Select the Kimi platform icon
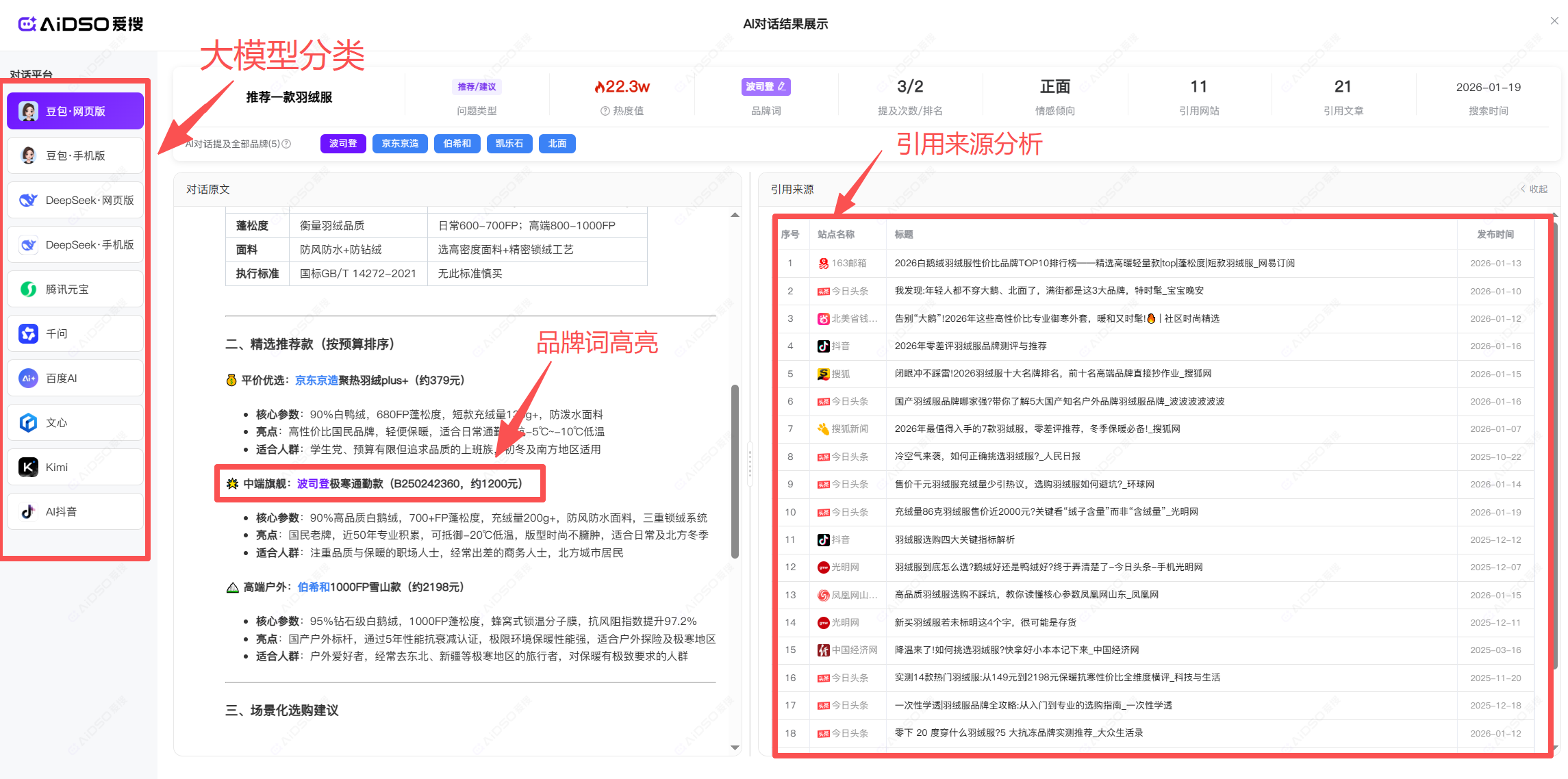 [x=29, y=467]
